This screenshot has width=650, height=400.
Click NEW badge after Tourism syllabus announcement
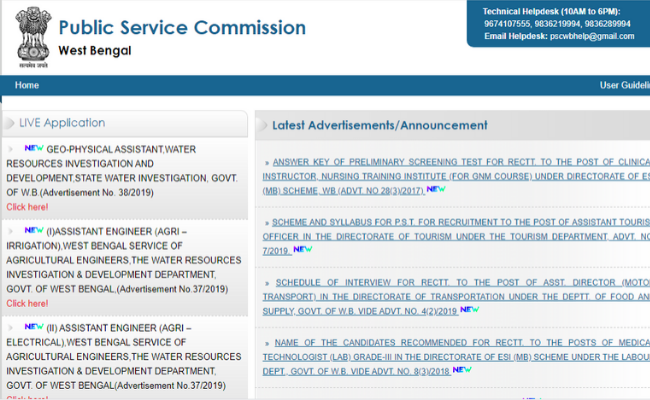(303, 248)
